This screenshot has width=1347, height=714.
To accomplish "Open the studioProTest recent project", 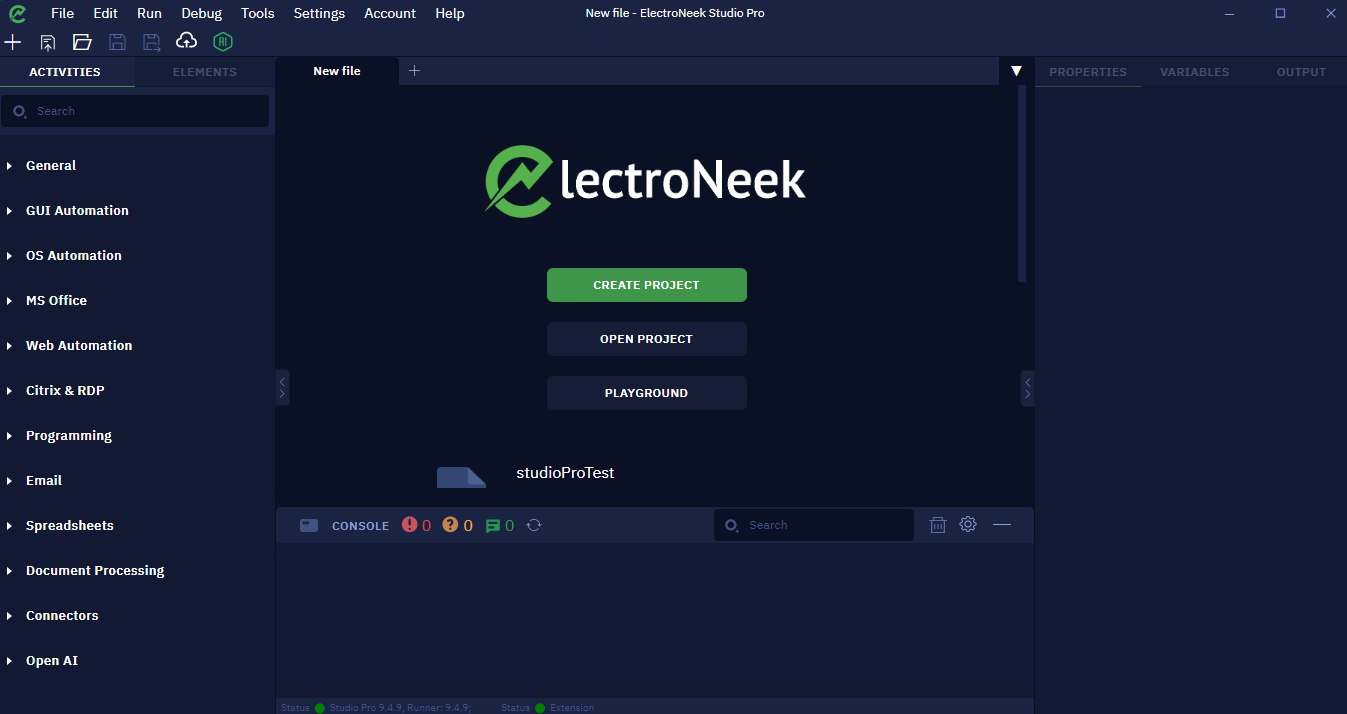I will pyautogui.click(x=565, y=473).
